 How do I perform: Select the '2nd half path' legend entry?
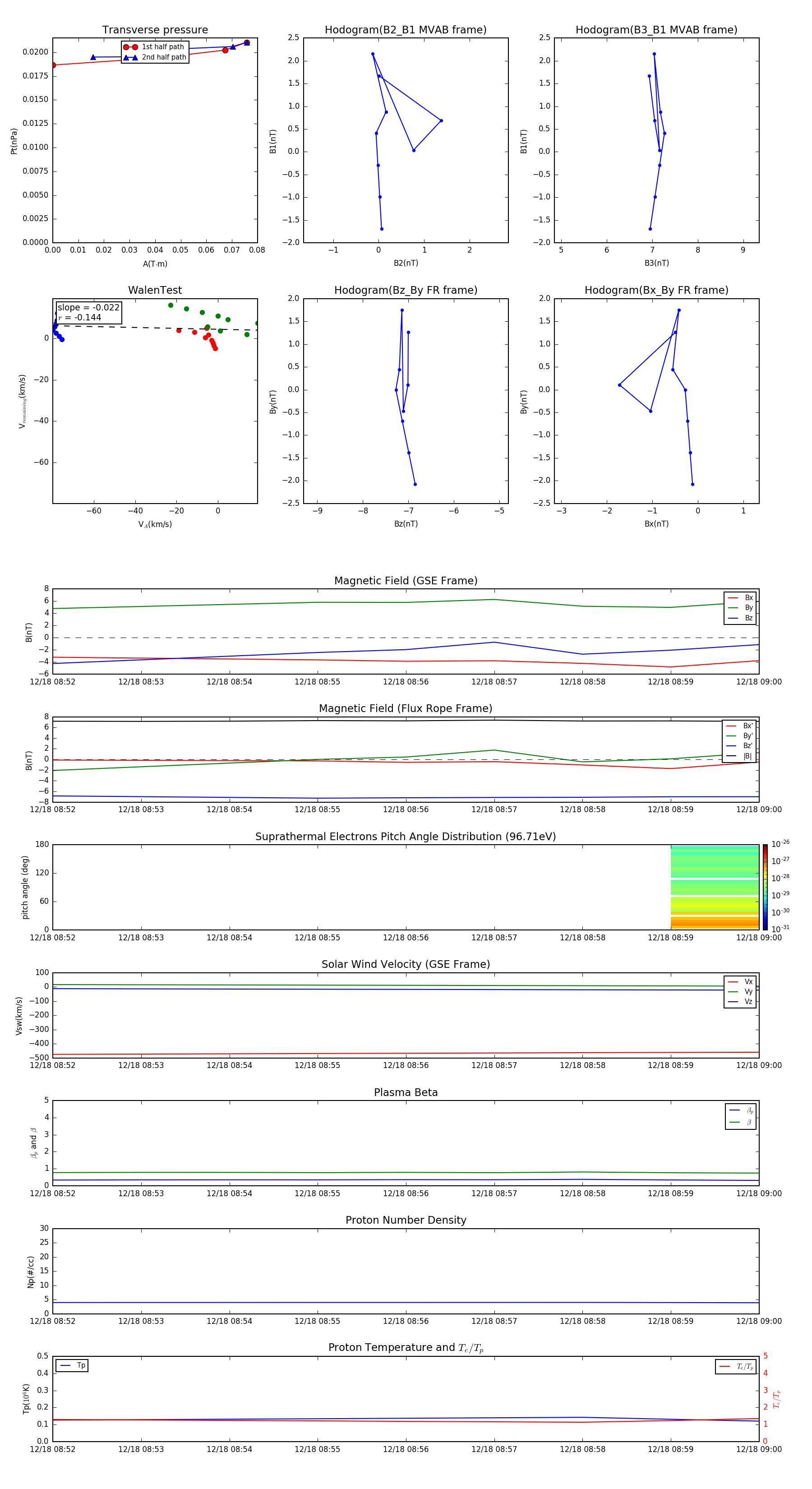coord(155,57)
